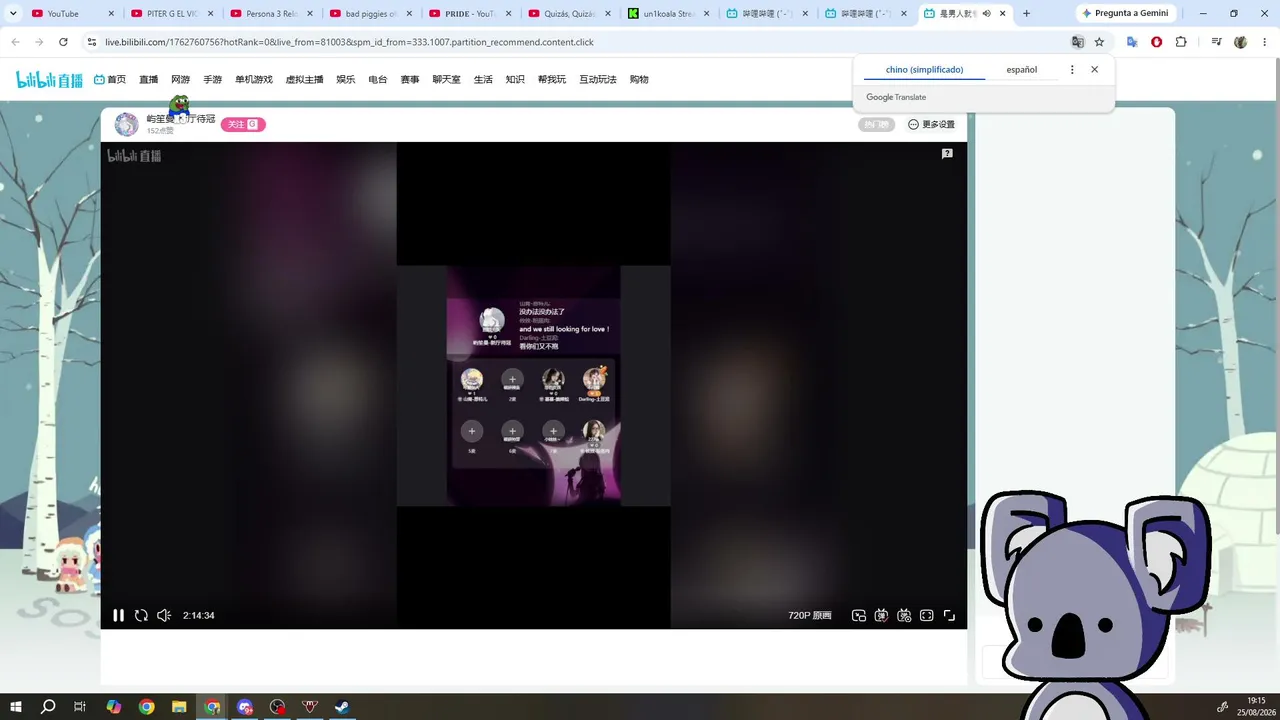Viewport: 1280px width, 720px height.
Task: Open the 聊天室 category
Action: tap(447, 80)
